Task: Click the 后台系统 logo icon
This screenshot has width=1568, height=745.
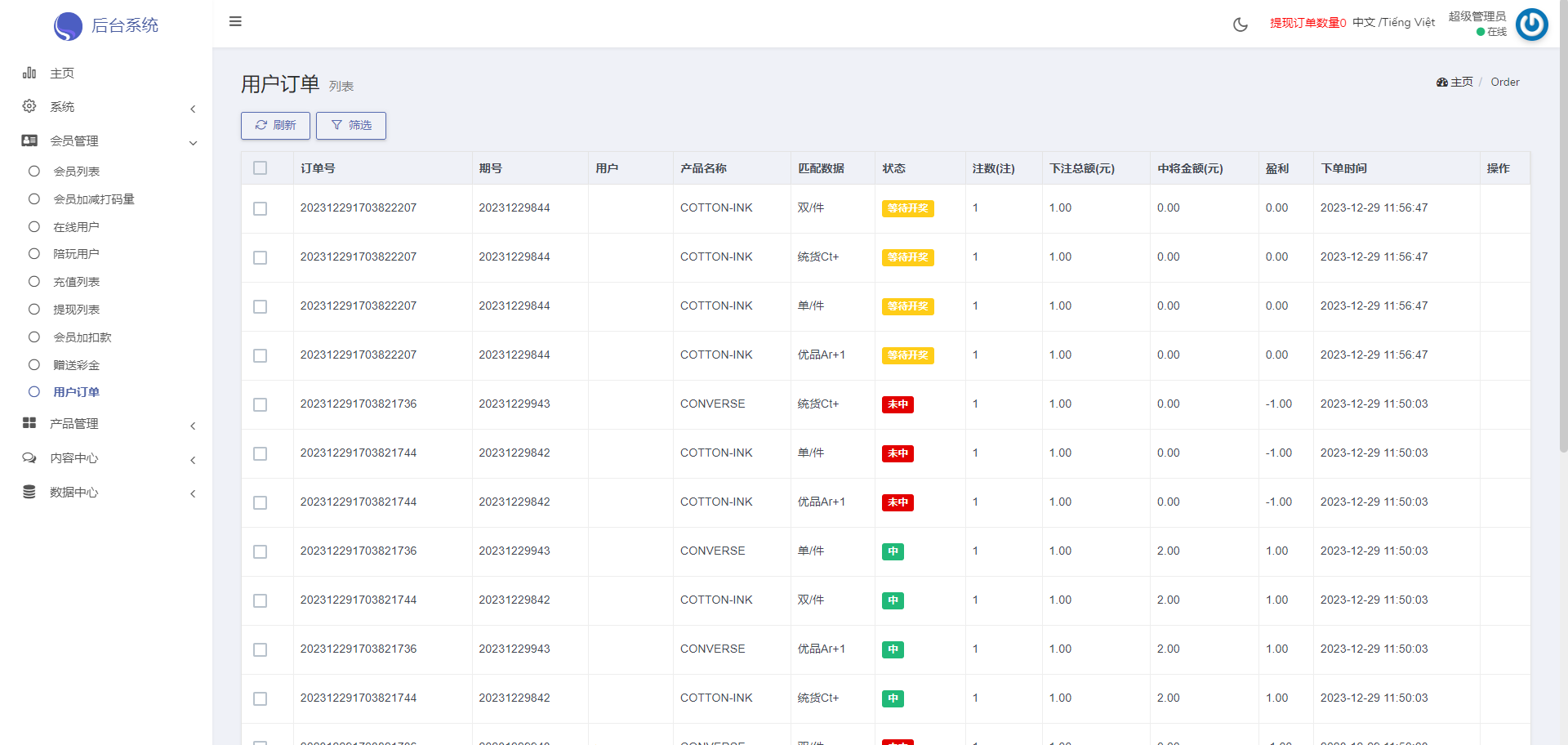Action: [x=68, y=26]
